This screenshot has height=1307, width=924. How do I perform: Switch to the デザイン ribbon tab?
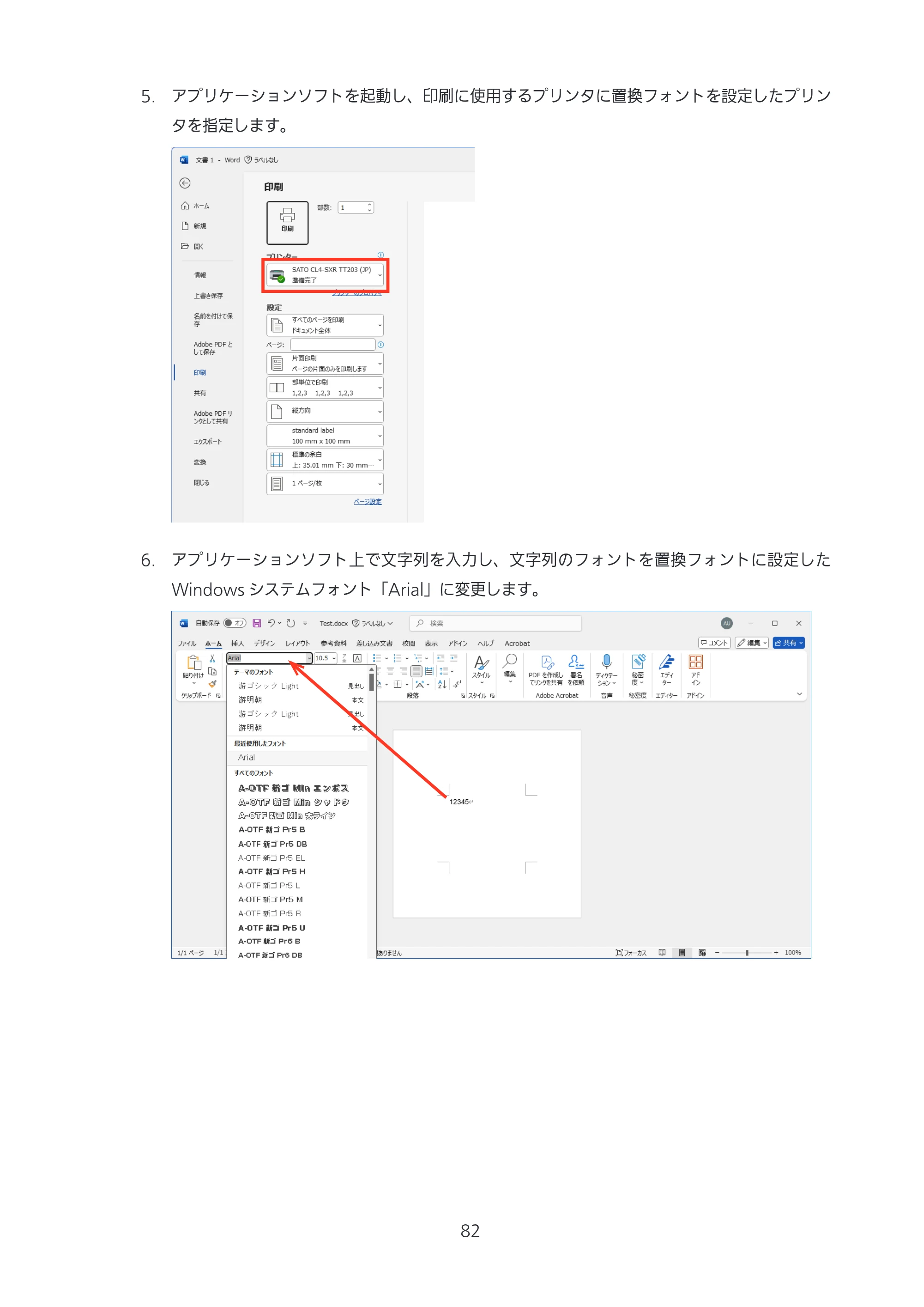point(264,643)
